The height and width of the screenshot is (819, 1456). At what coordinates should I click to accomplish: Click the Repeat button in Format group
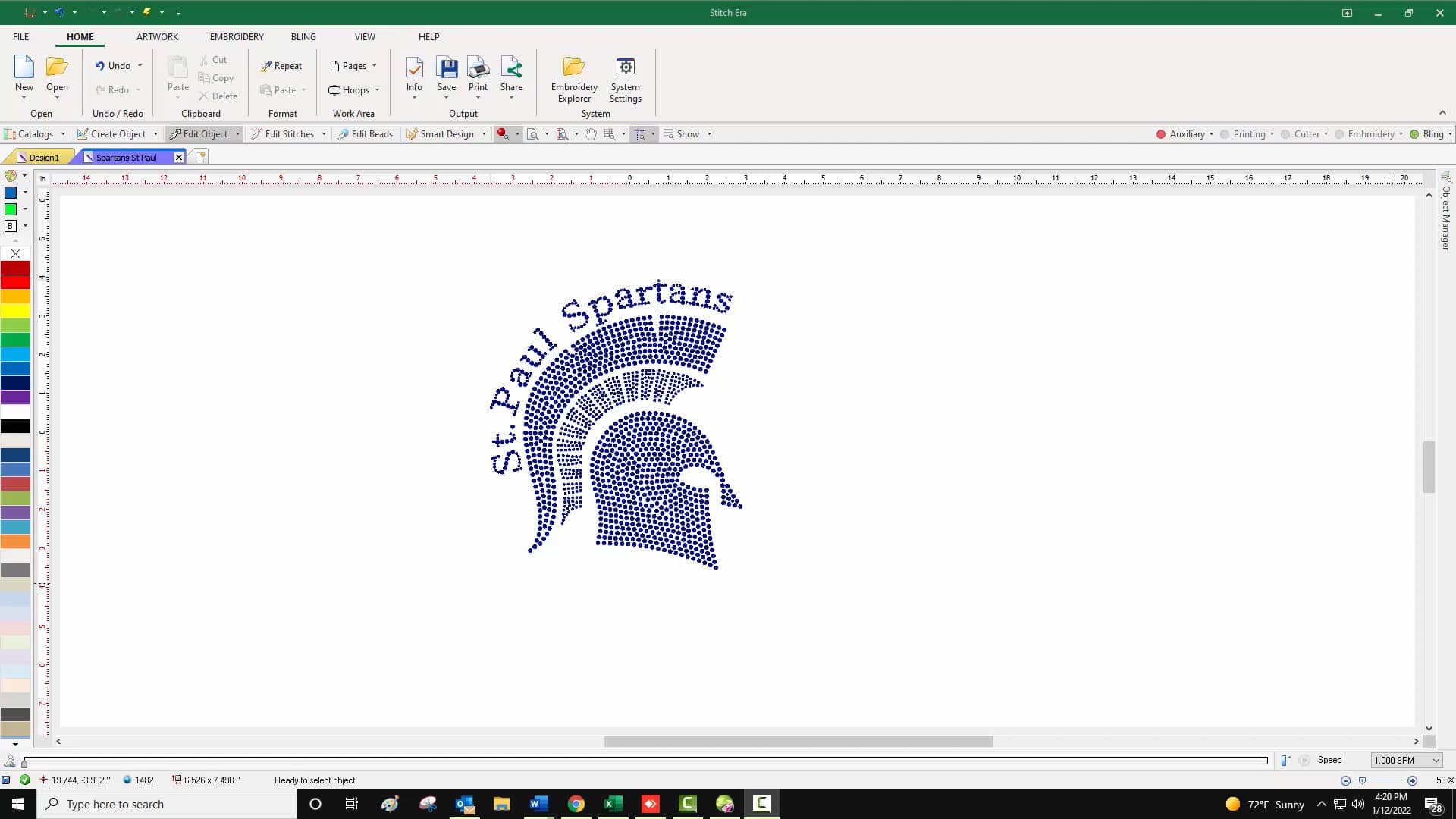click(281, 65)
